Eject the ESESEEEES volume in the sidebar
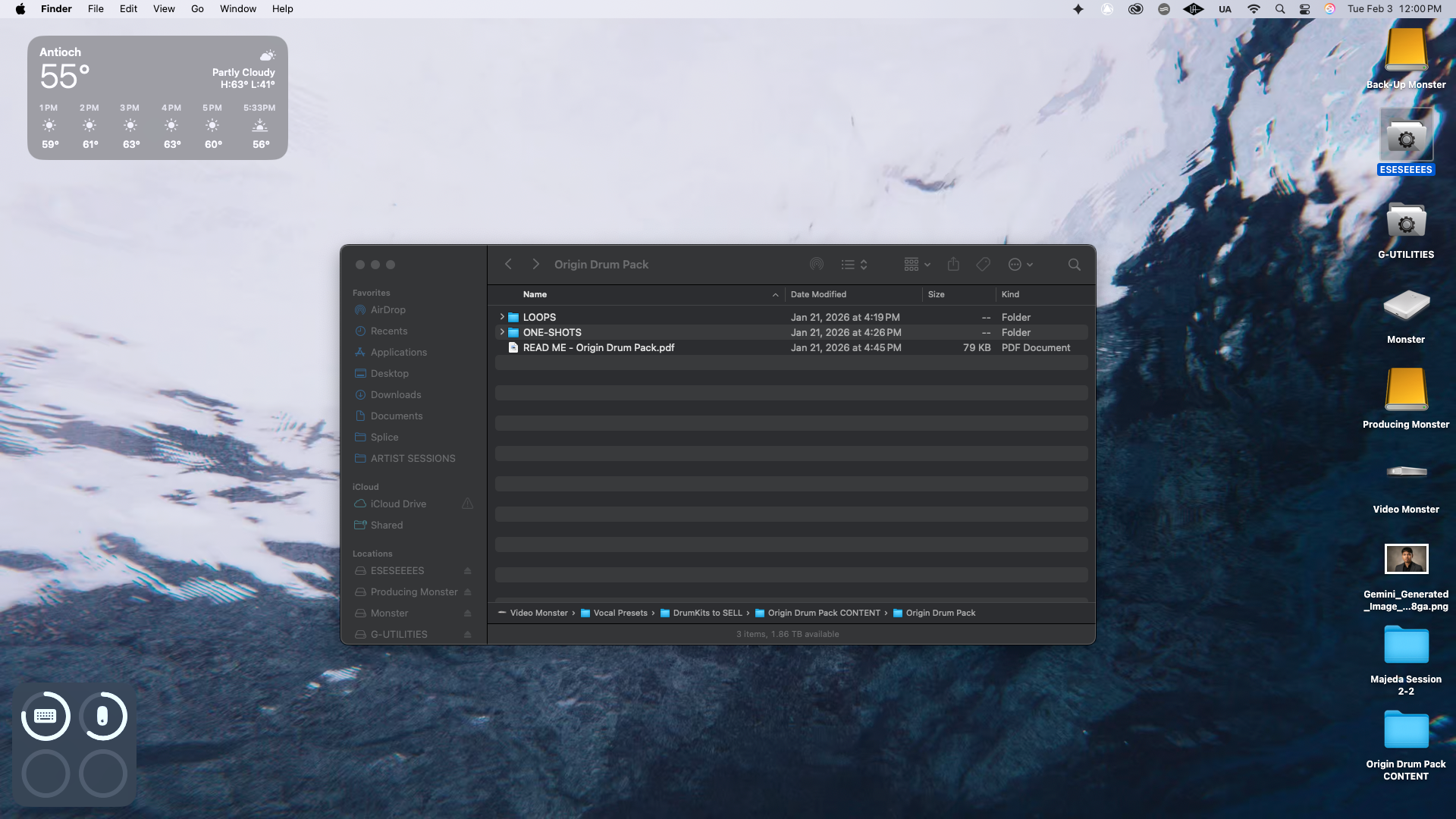The width and height of the screenshot is (1456, 819). click(467, 571)
